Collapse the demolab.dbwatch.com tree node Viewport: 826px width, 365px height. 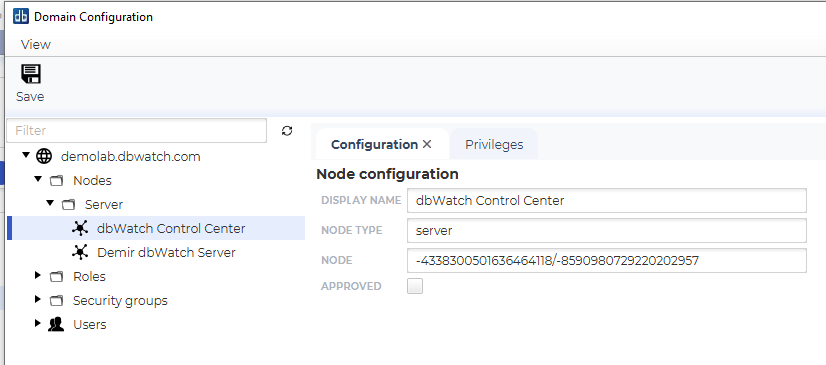[26, 155]
